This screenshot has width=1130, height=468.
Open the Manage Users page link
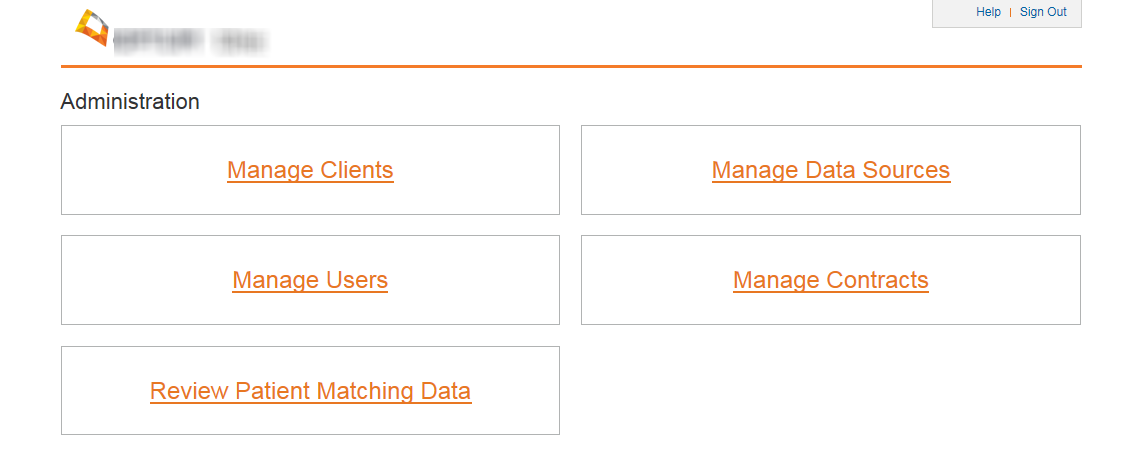pos(310,280)
